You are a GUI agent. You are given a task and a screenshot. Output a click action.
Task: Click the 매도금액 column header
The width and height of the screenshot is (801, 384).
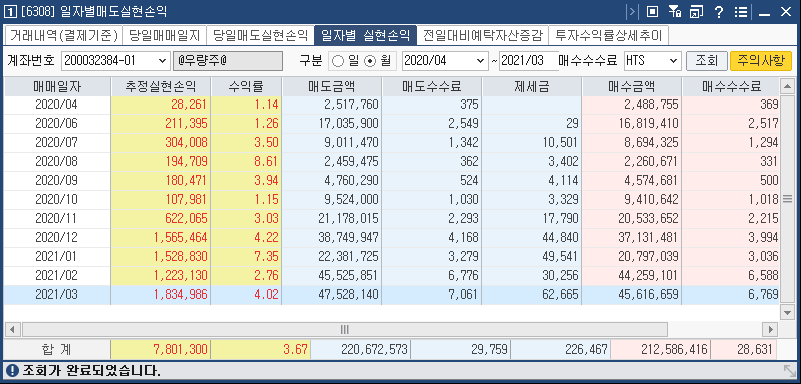[x=332, y=87]
